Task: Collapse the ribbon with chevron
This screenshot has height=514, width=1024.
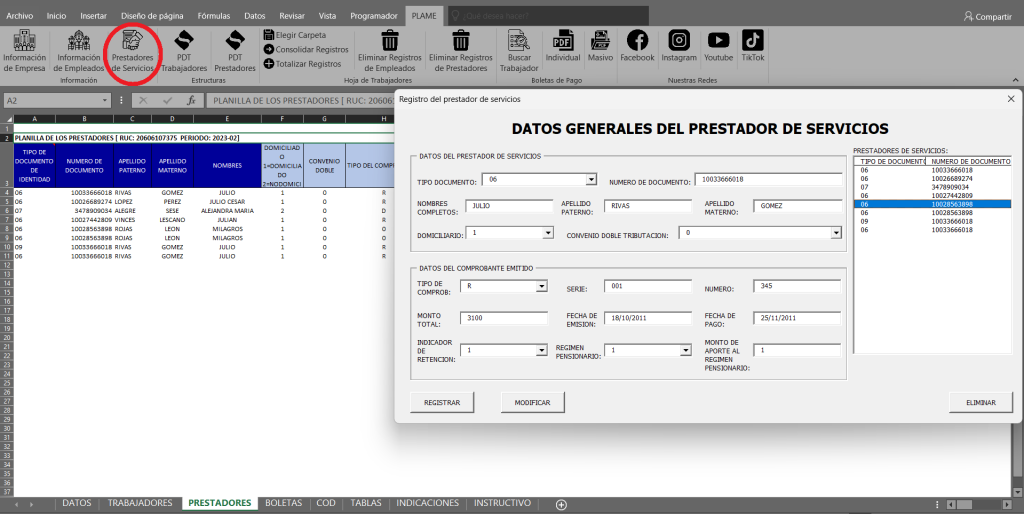Action: [x=1016, y=80]
